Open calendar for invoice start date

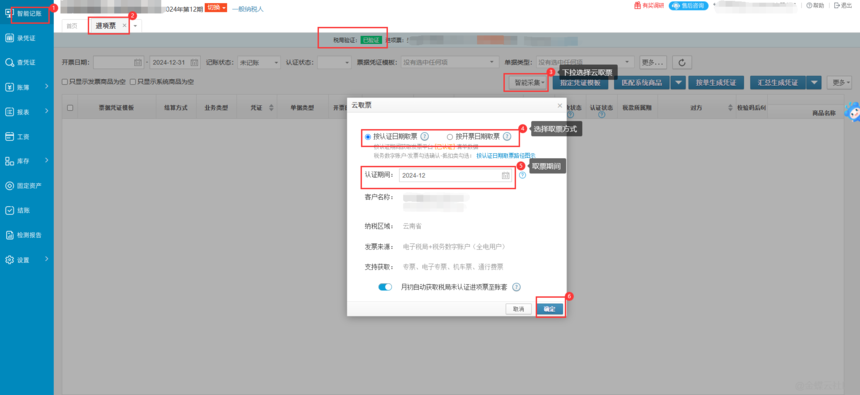pyautogui.click(x=138, y=63)
